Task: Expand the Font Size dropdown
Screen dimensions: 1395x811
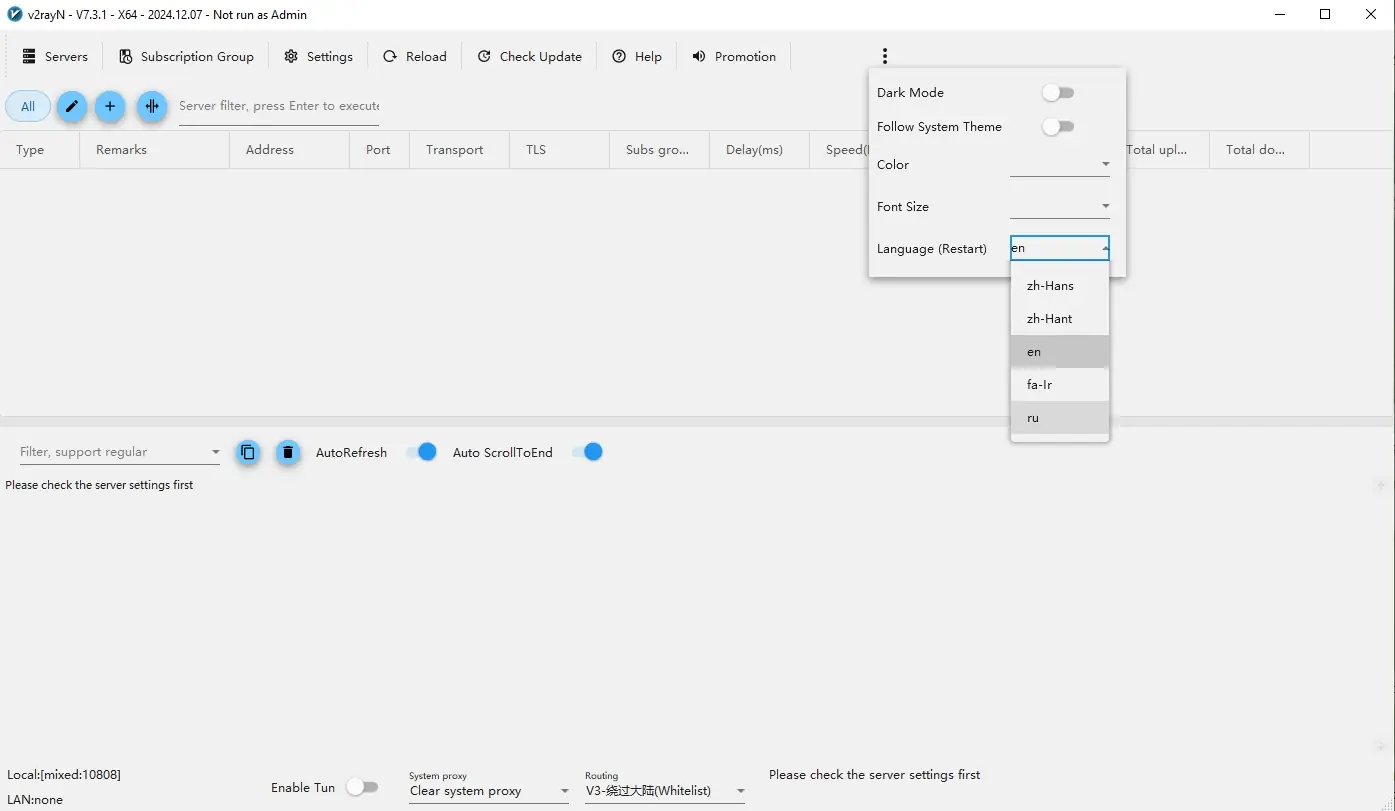Action: coord(1060,207)
